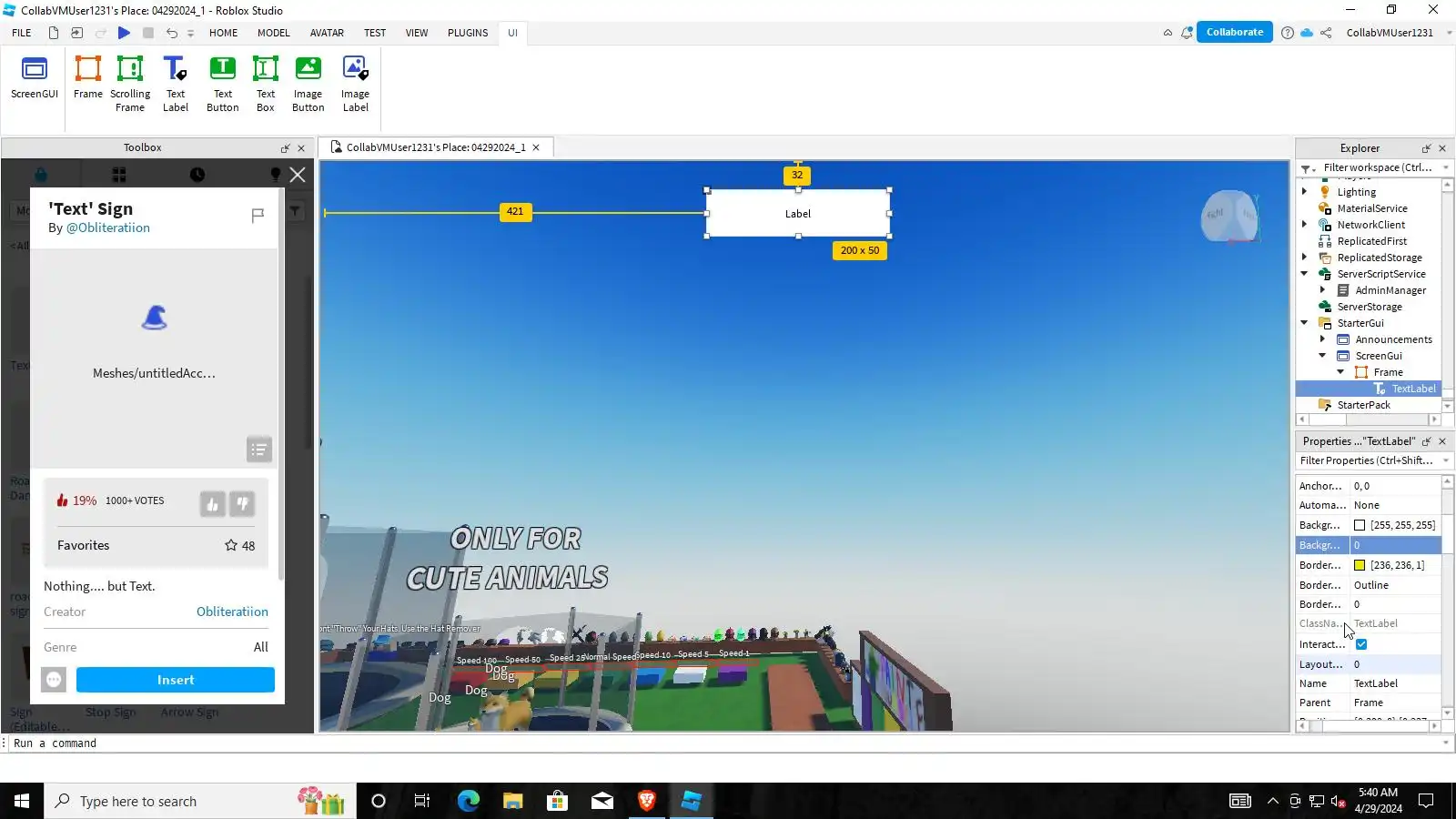
Task: Open Toolbox Recent tab clock icon
Action: (197, 175)
